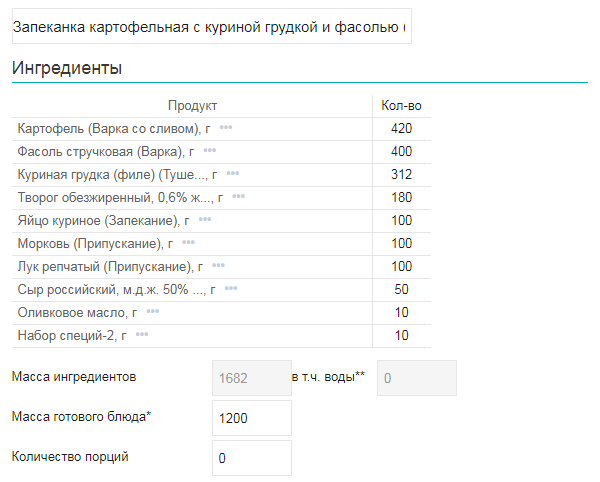Click the ellipsis icon next to Картофель
Image resolution: width=600 pixels, height=482 pixels.
pyautogui.click(x=226, y=128)
